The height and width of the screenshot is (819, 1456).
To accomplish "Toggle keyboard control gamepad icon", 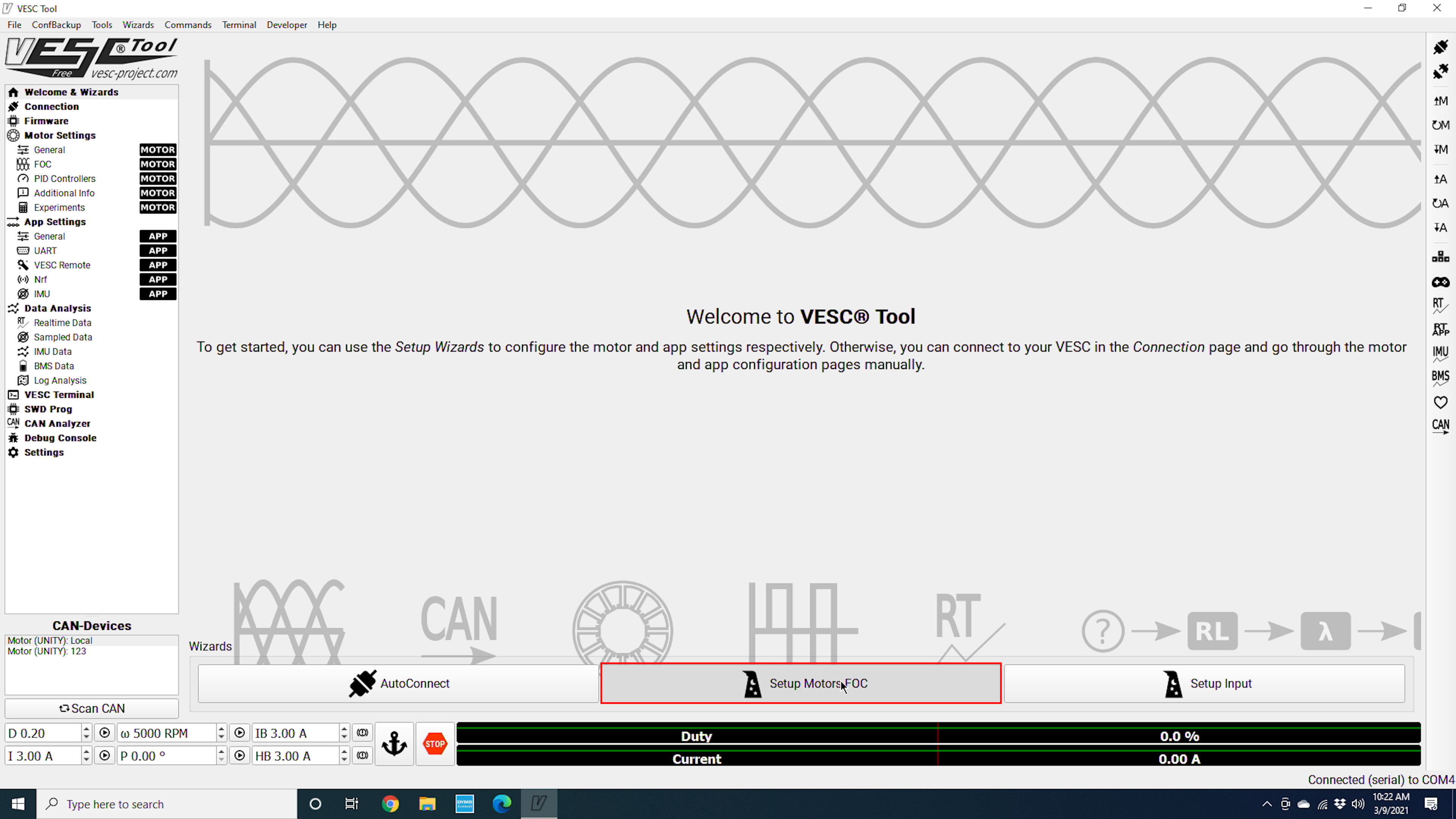I will pyautogui.click(x=1440, y=282).
